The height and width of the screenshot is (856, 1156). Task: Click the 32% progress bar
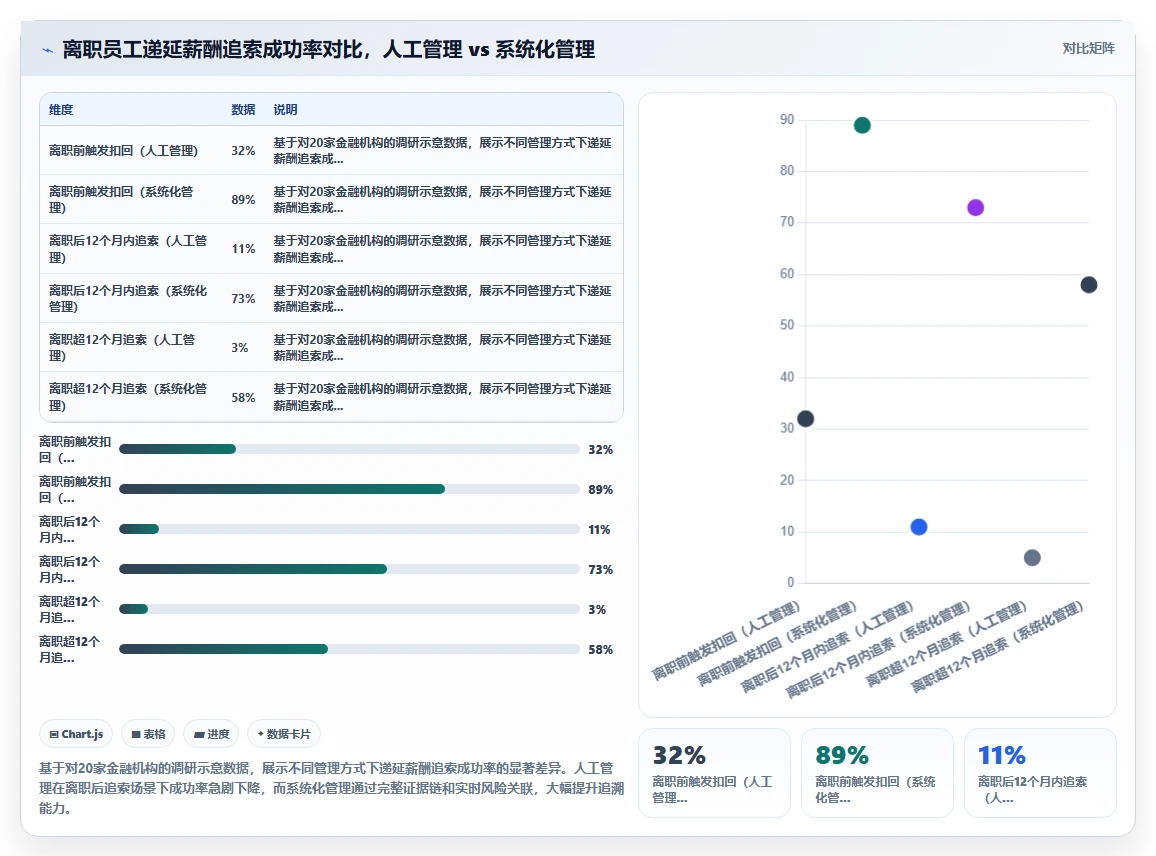[349, 449]
